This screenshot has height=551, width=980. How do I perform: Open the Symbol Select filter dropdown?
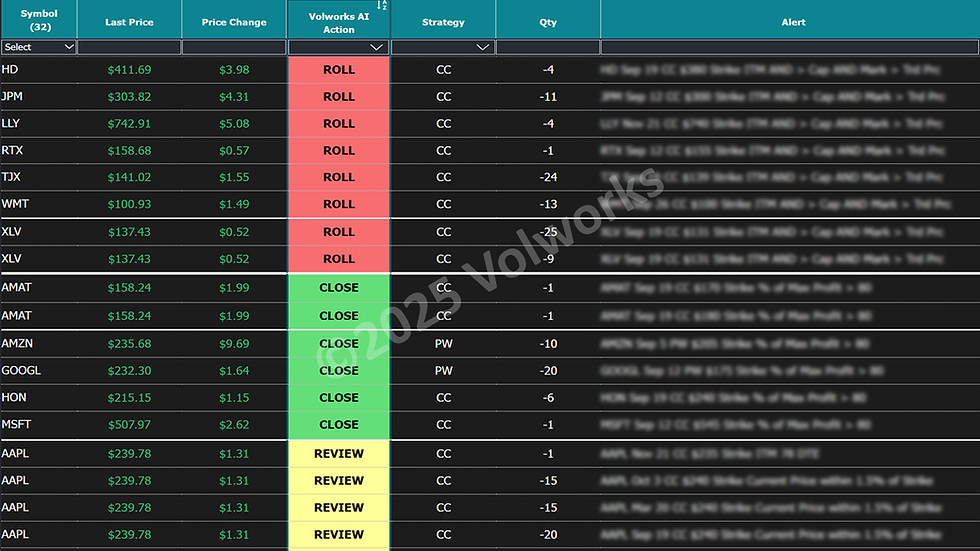click(x=39, y=47)
